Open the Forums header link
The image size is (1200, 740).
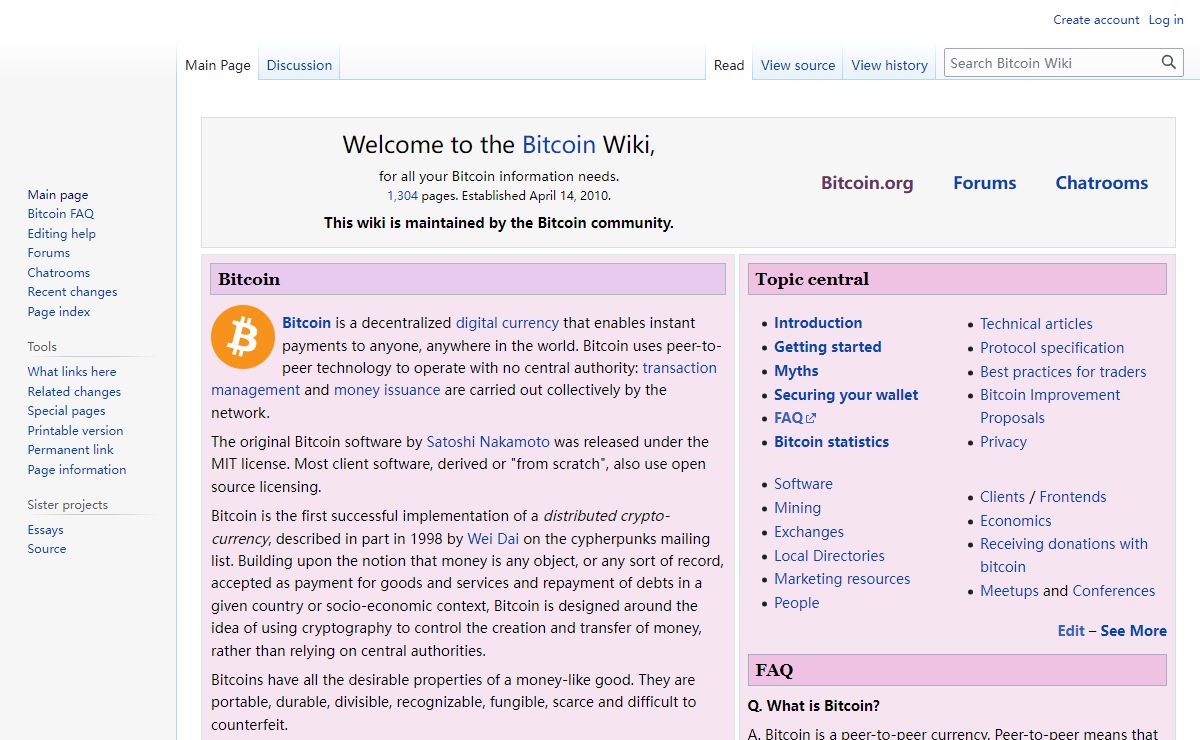[984, 183]
